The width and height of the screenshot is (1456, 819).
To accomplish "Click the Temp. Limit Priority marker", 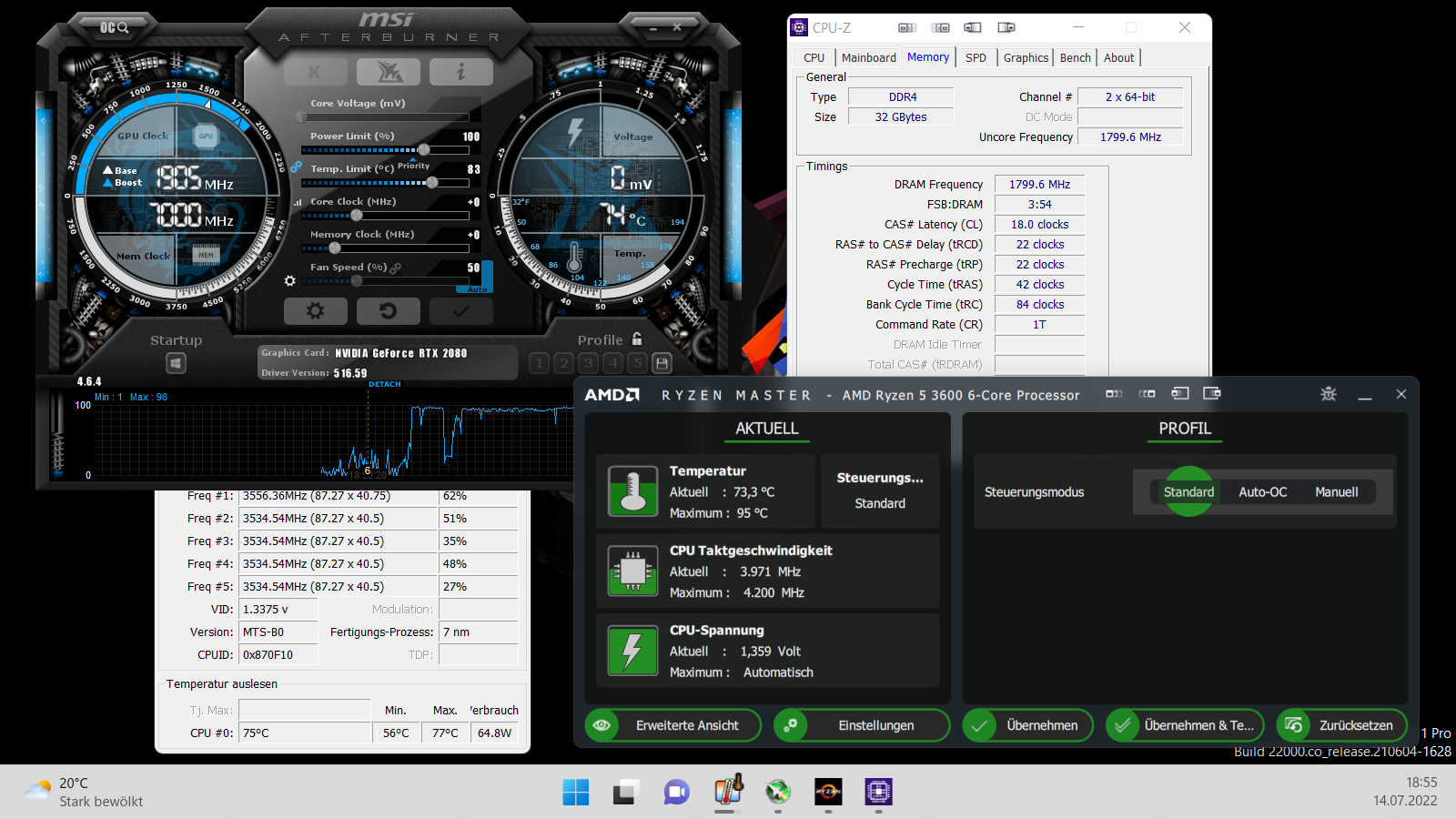I will 413,166.
